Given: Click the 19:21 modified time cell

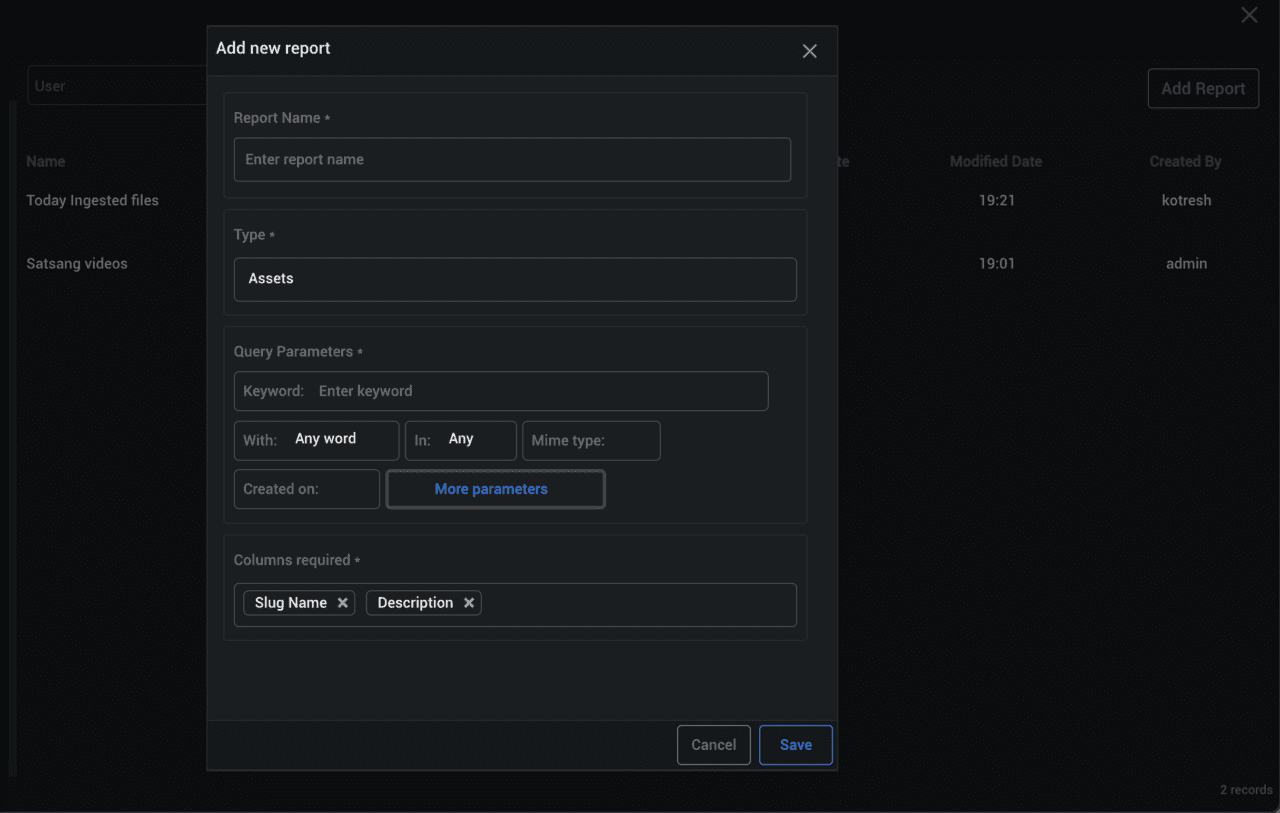Looking at the screenshot, I should (997, 200).
